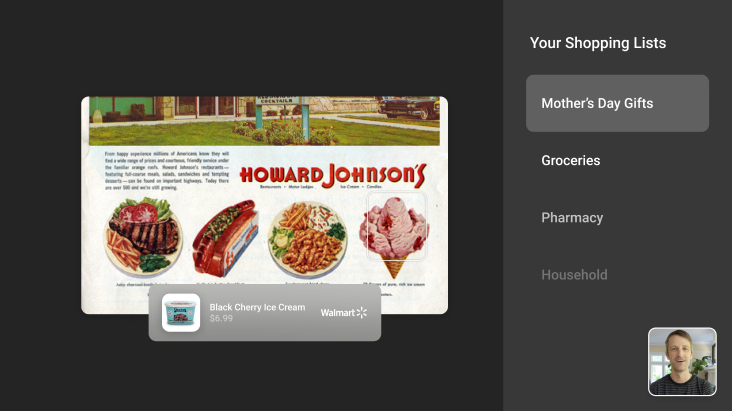Click the Walmart logo on product card

344,312
